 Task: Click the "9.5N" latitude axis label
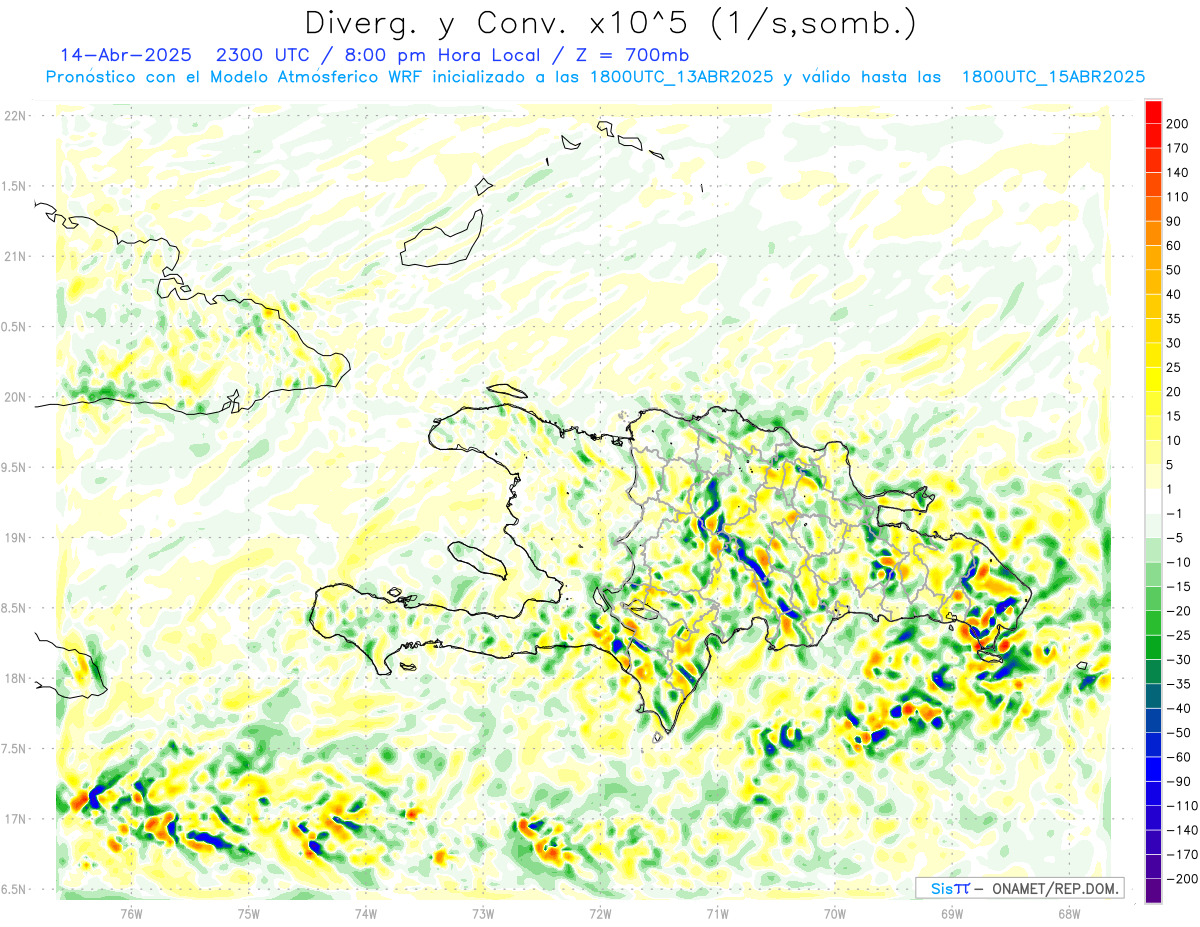(14, 467)
